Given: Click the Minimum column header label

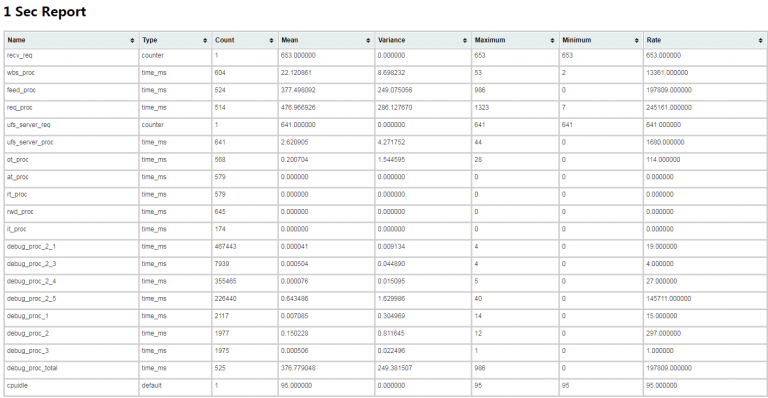Looking at the screenshot, I should click(x=576, y=40).
